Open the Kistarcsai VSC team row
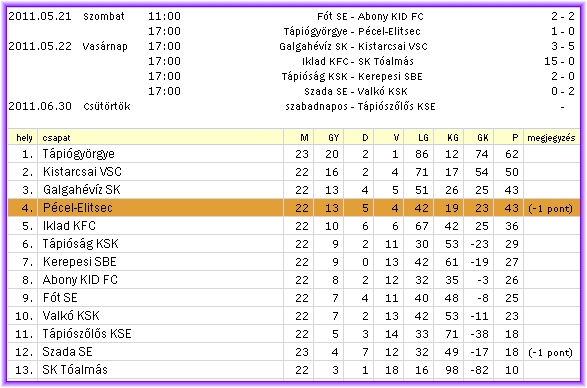This screenshot has height=388, width=587. click(x=294, y=172)
